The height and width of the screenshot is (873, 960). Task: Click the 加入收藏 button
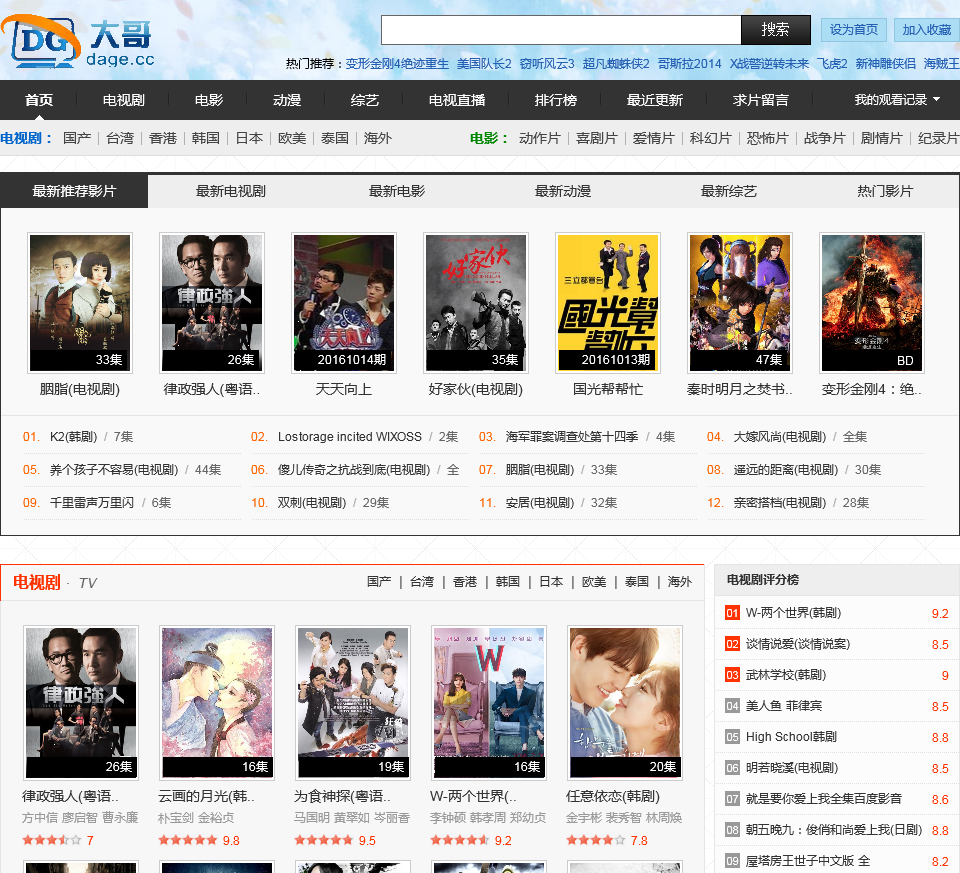coord(926,30)
